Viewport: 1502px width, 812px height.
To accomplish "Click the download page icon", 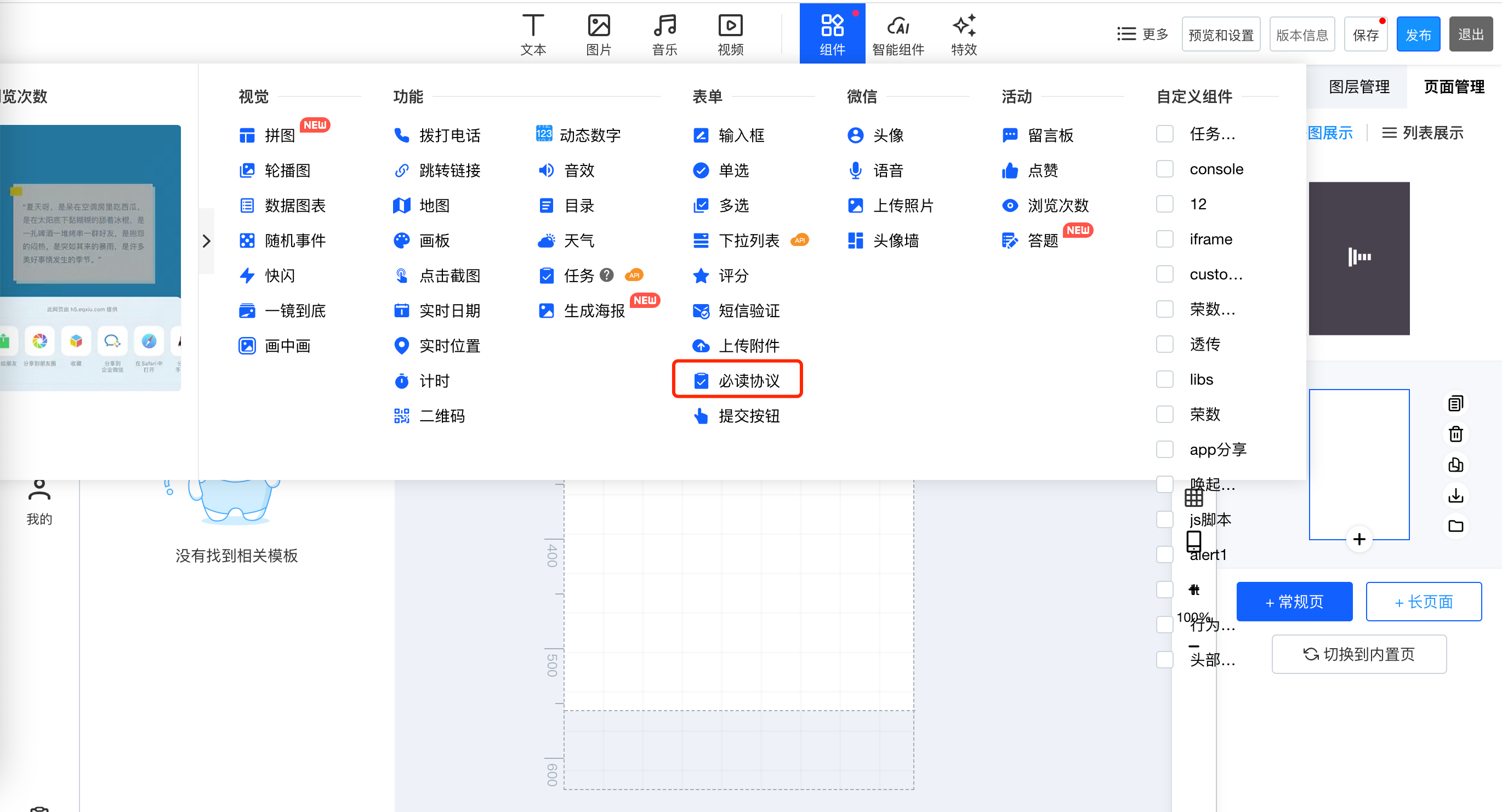I will (x=1455, y=495).
